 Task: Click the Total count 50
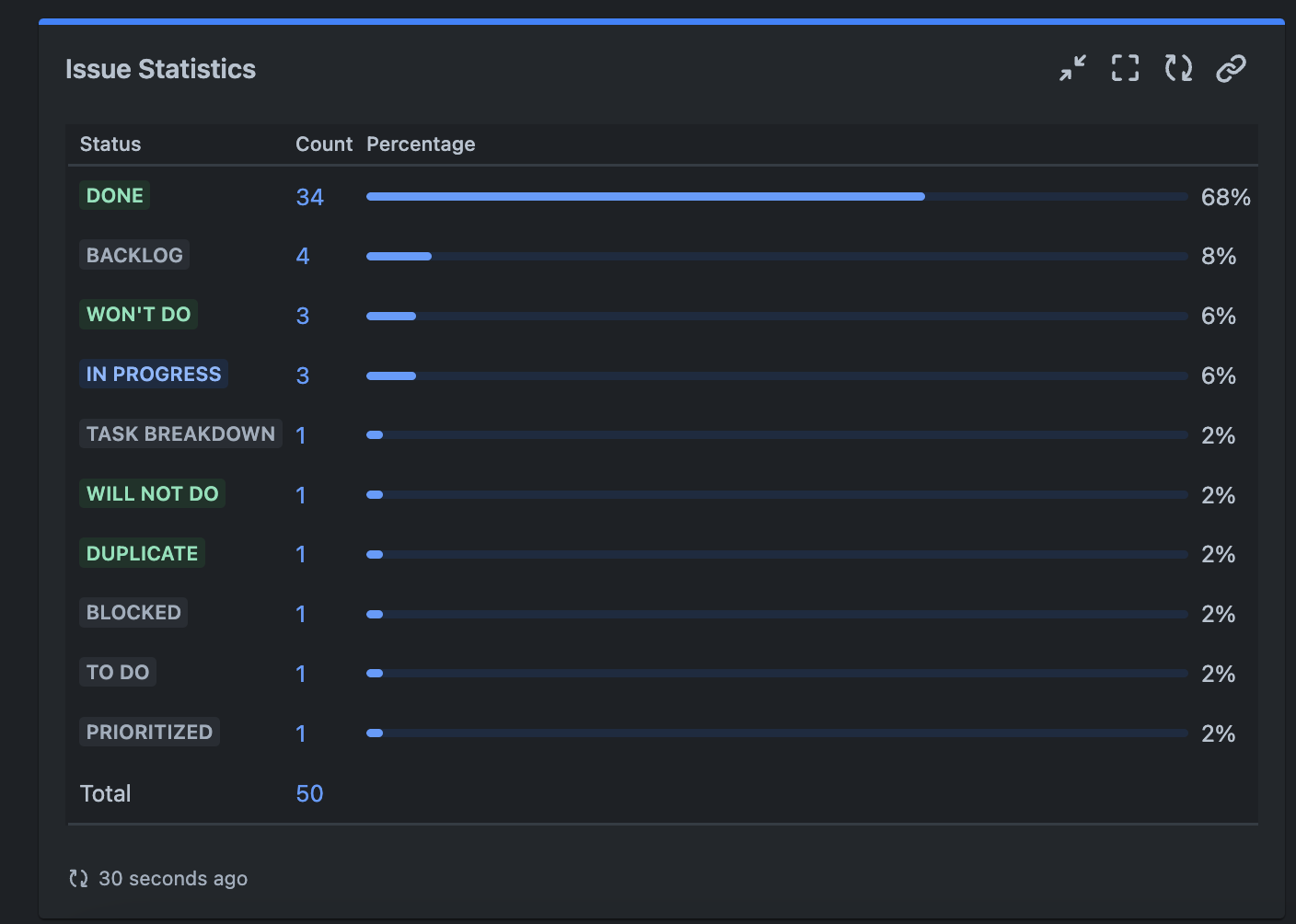310,792
